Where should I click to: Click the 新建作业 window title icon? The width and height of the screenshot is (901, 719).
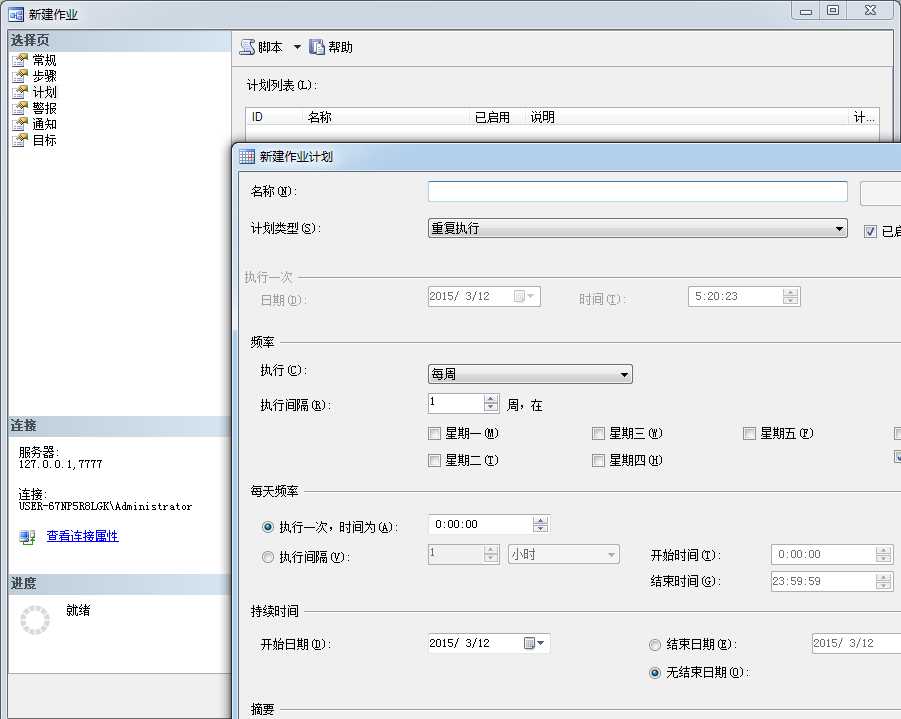click(16, 14)
